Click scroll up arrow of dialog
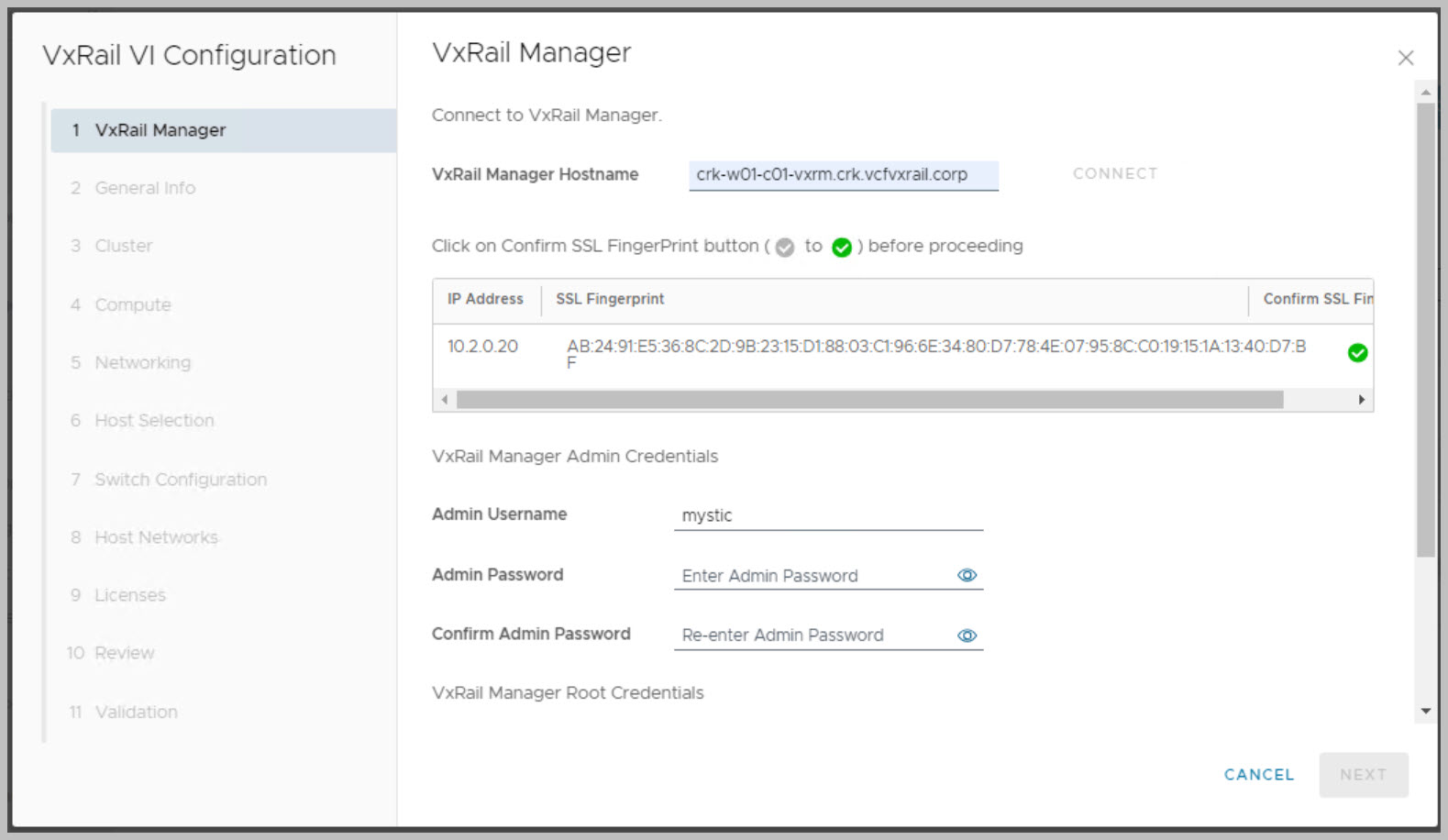The image size is (1448, 840). (1425, 93)
